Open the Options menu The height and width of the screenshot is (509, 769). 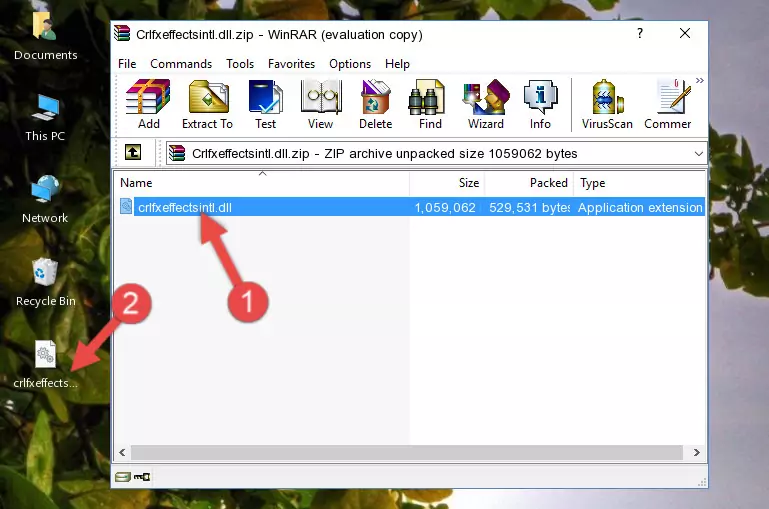coord(350,64)
